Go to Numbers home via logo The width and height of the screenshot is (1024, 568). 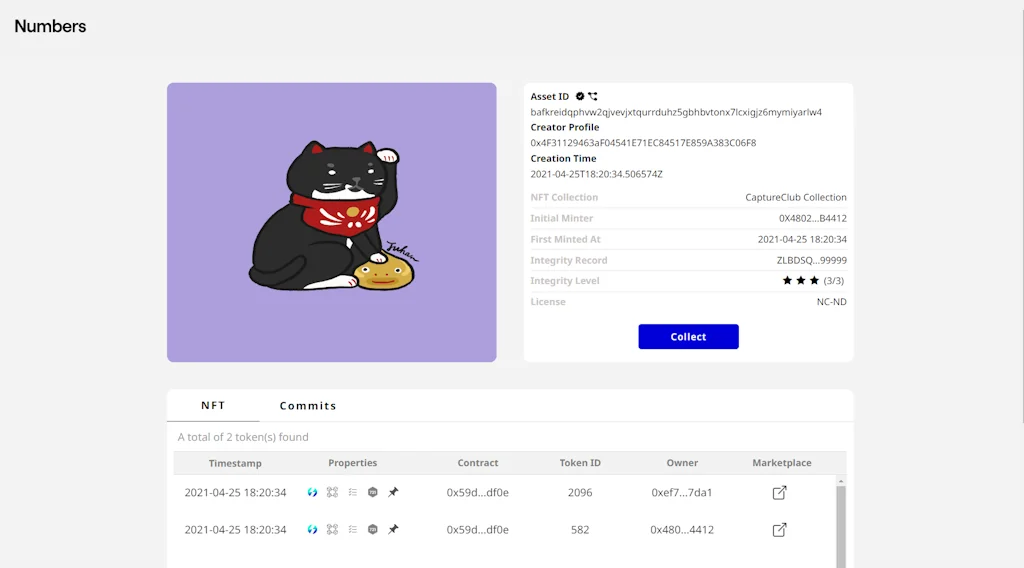click(50, 26)
